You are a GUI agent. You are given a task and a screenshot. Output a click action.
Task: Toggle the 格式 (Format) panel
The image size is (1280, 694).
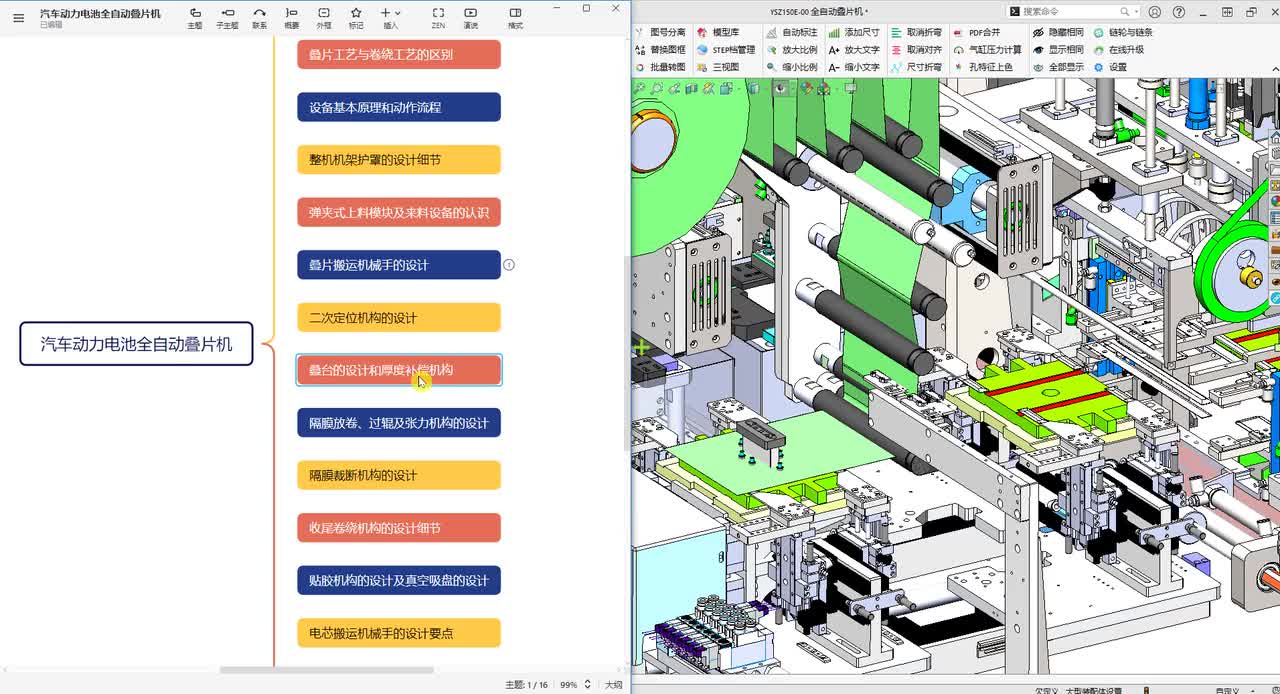[x=515, y=17]
